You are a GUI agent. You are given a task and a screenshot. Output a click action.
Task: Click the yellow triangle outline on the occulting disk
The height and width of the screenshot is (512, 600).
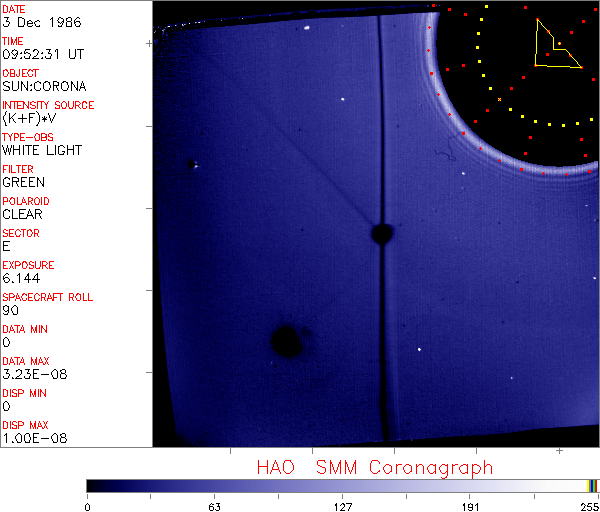[558, 43]
